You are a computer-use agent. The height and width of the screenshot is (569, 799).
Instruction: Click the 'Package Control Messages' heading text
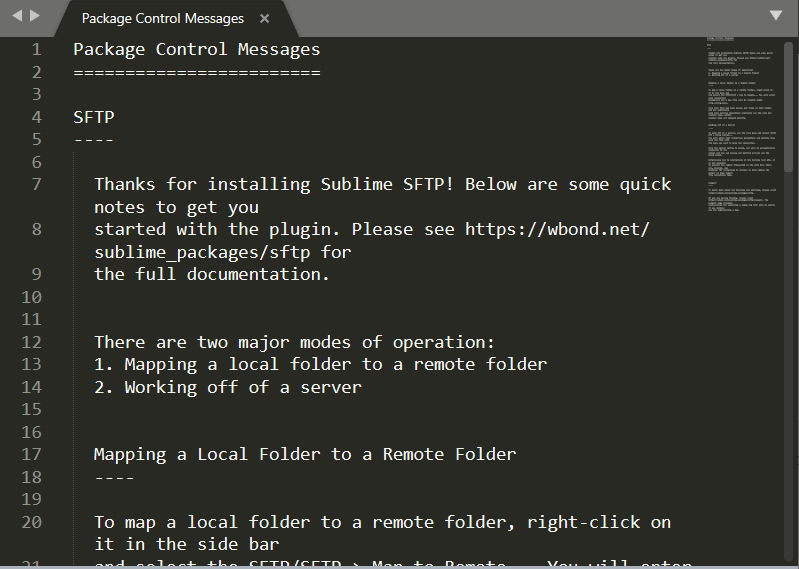click(197, 49)
